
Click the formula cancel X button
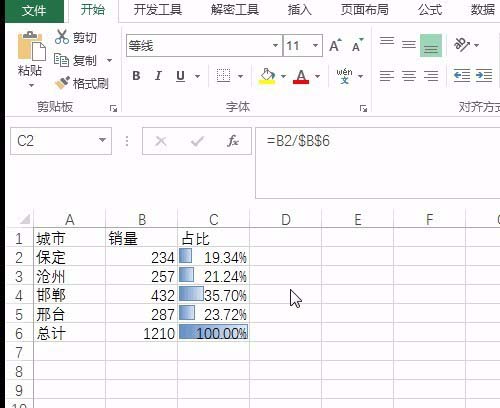click(161, 141)
